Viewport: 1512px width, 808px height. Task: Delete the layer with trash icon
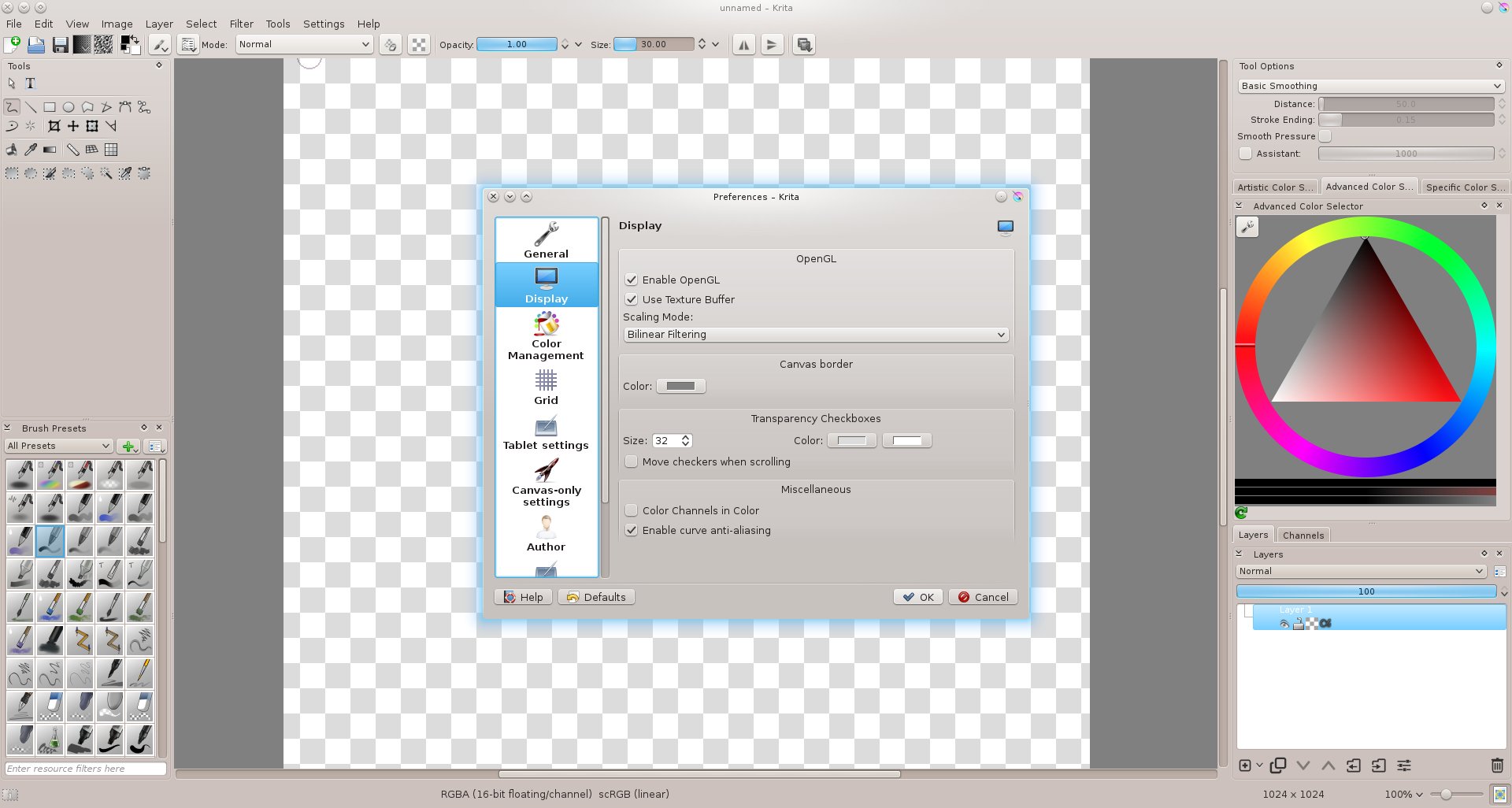1497,765
